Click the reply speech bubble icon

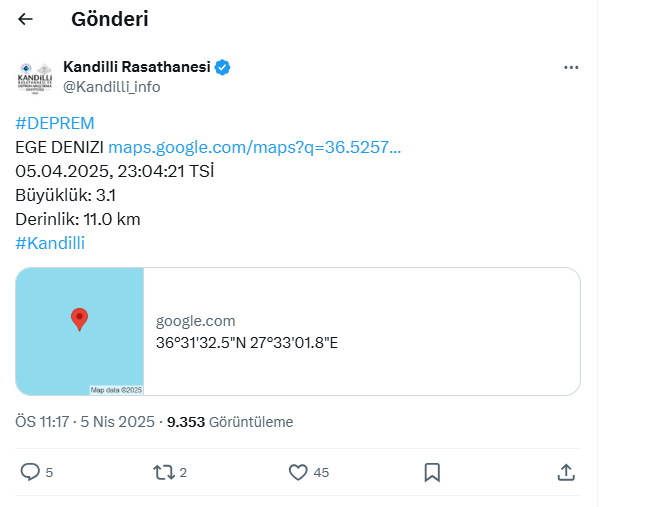coord(30,472)
